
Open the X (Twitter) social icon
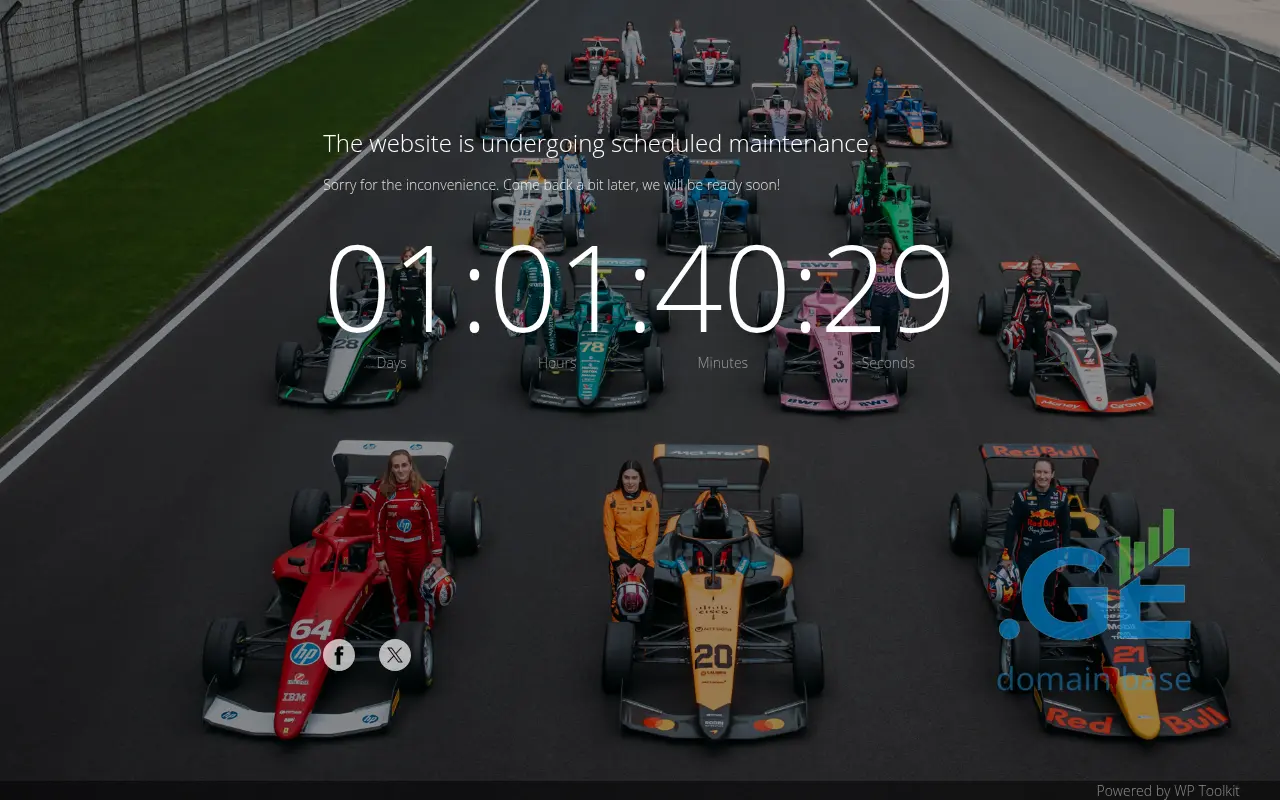(395, 655)
